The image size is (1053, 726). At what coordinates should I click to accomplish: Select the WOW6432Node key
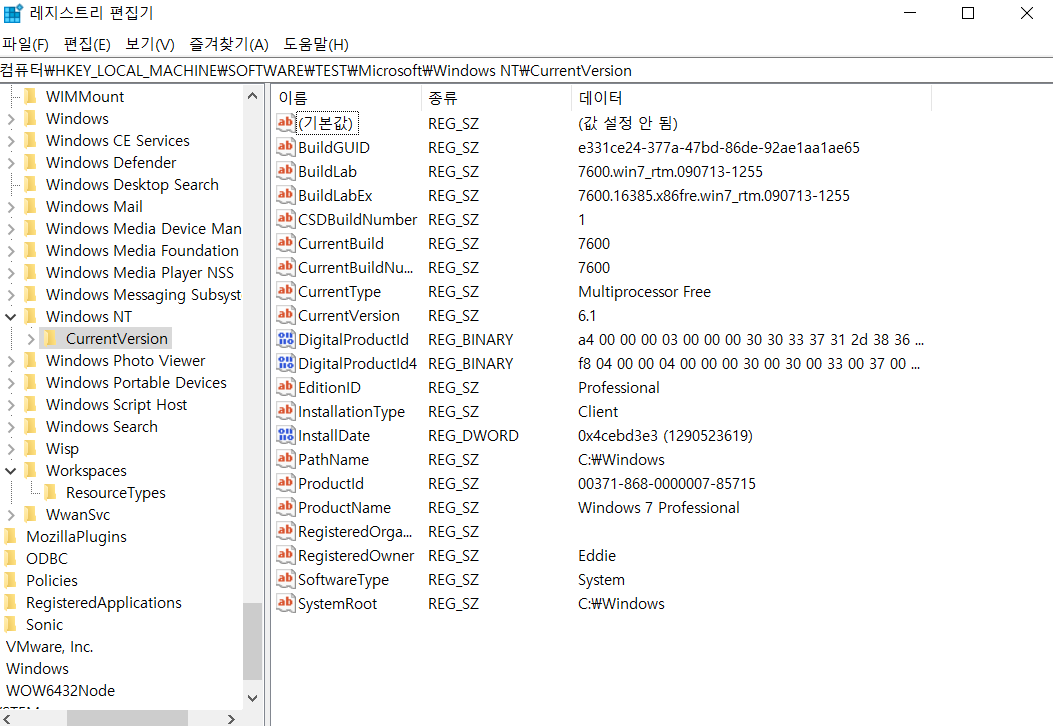click(60, 690)
